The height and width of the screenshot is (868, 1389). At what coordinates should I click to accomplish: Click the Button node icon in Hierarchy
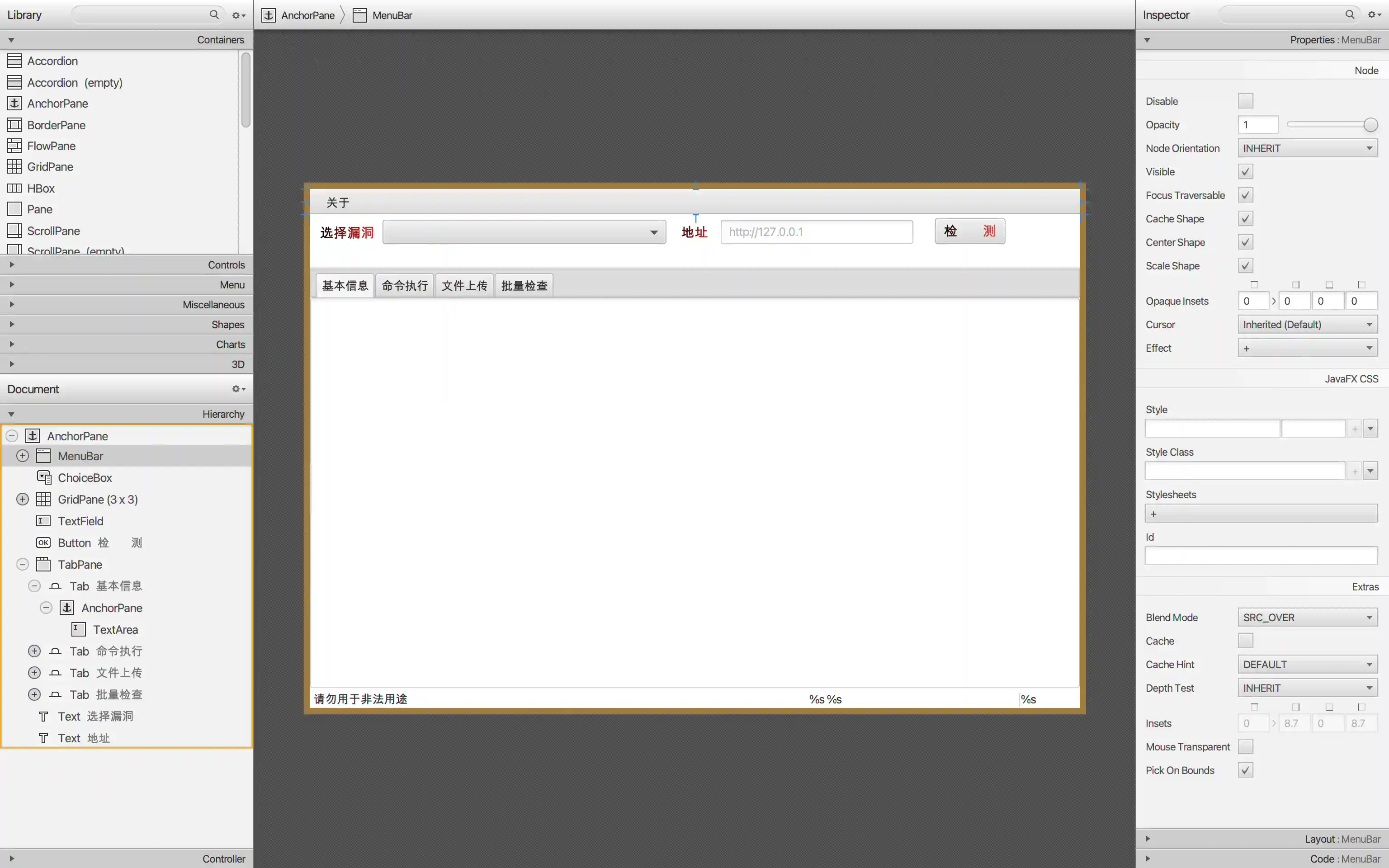43,542
